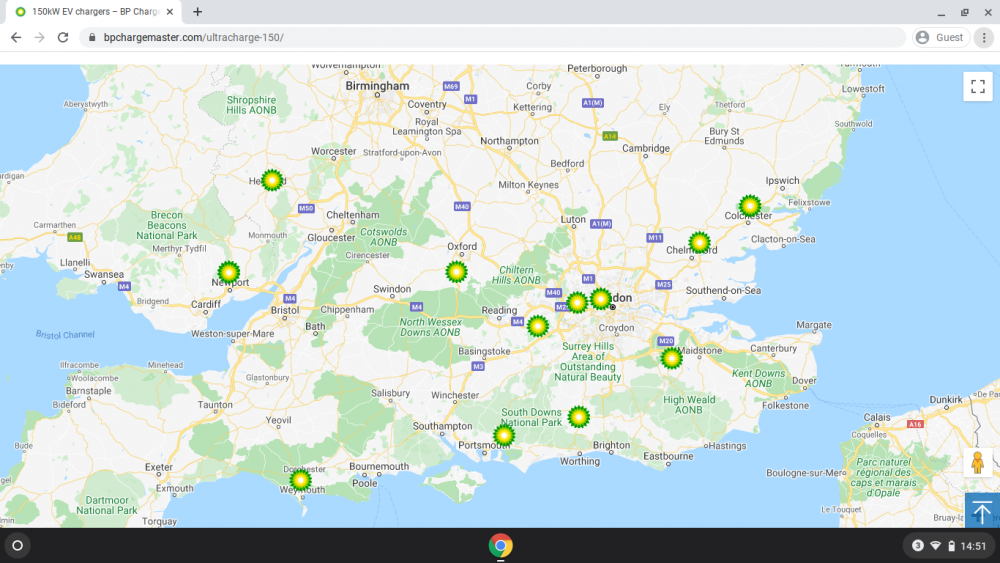Open the Chrome three-dot menu
1000x563 pixels.
(984, 38)
